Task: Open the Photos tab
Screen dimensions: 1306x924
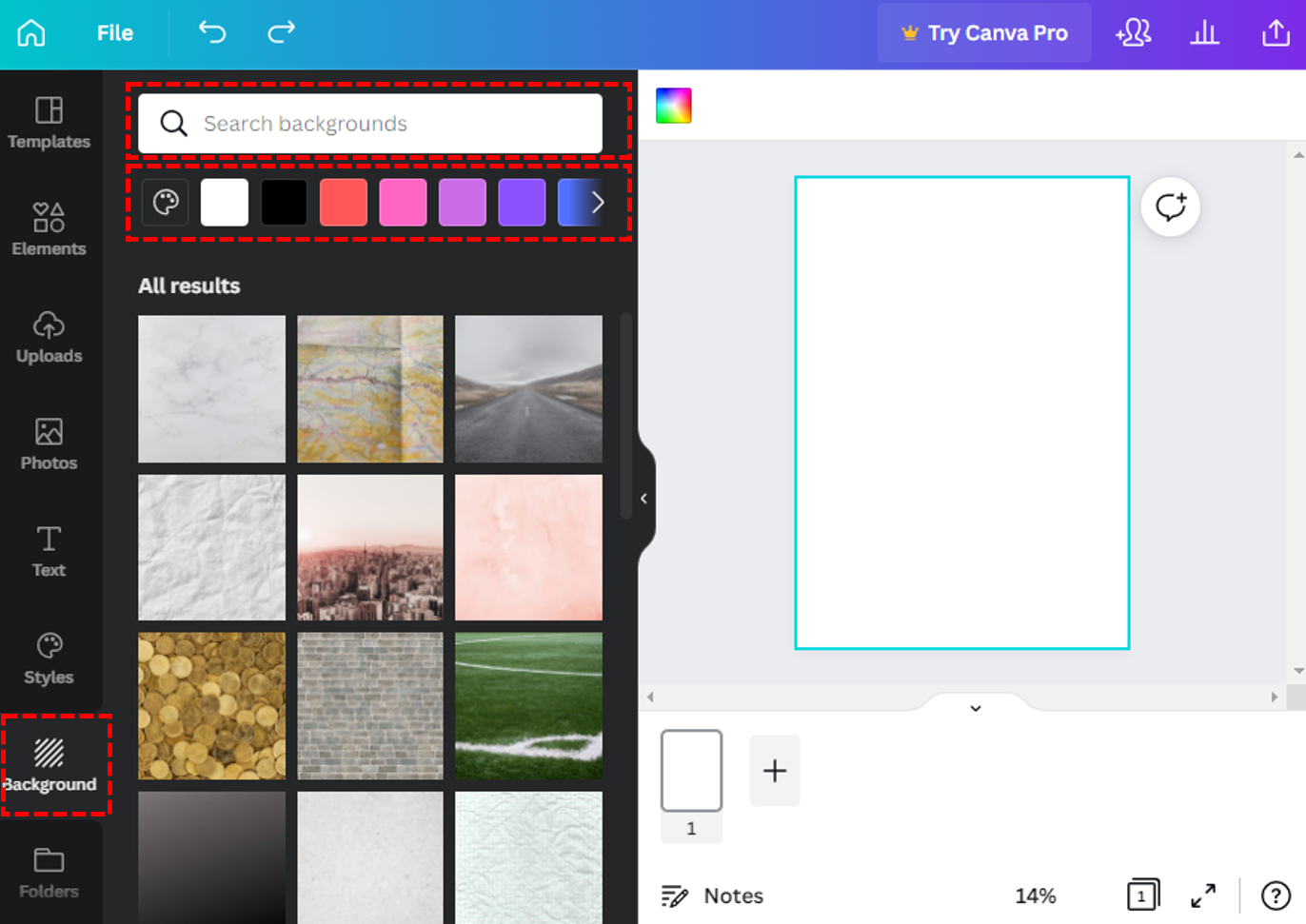Action: [x=49, y=444]
